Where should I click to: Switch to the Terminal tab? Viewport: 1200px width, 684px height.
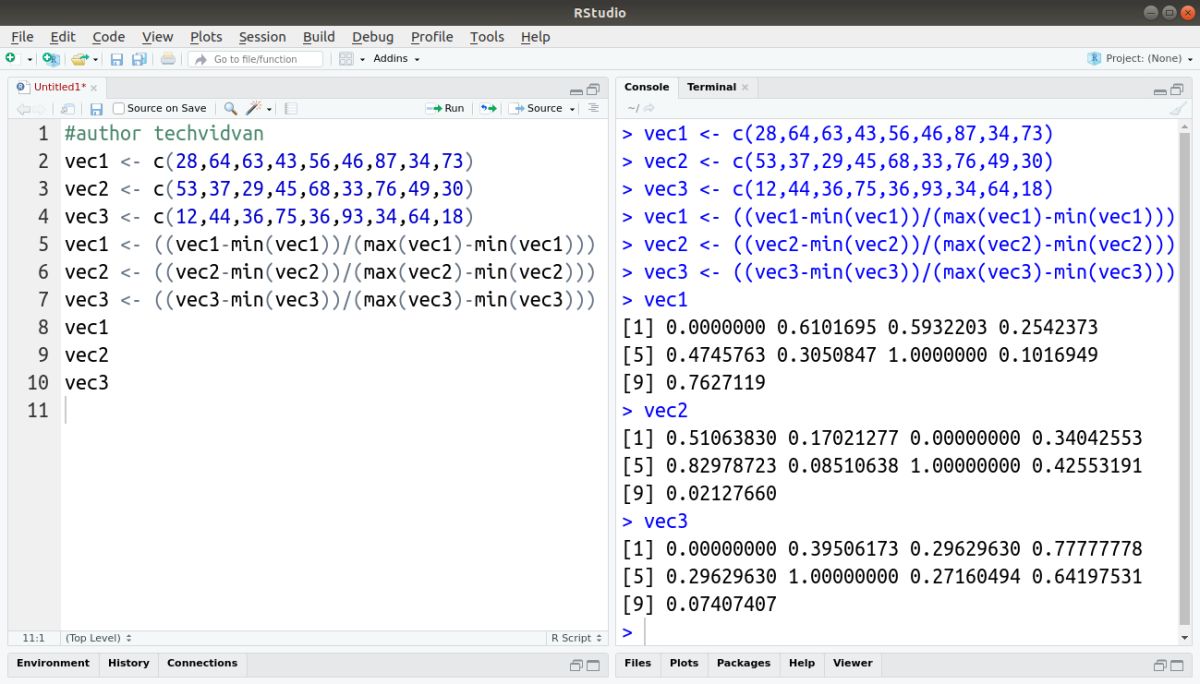pyautogui.click(x=710, y=87)
